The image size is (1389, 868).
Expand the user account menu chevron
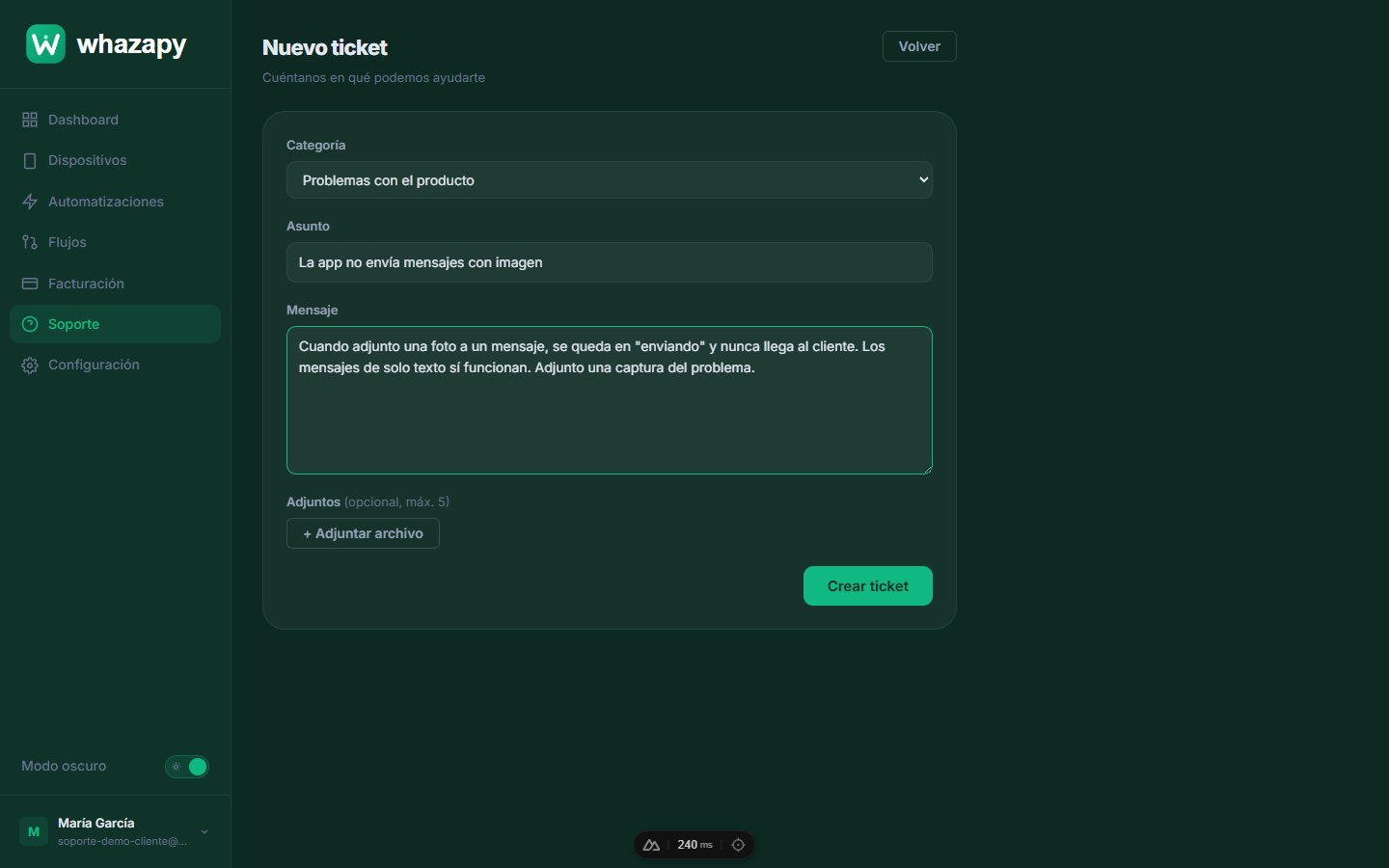[x=204, y=831]
